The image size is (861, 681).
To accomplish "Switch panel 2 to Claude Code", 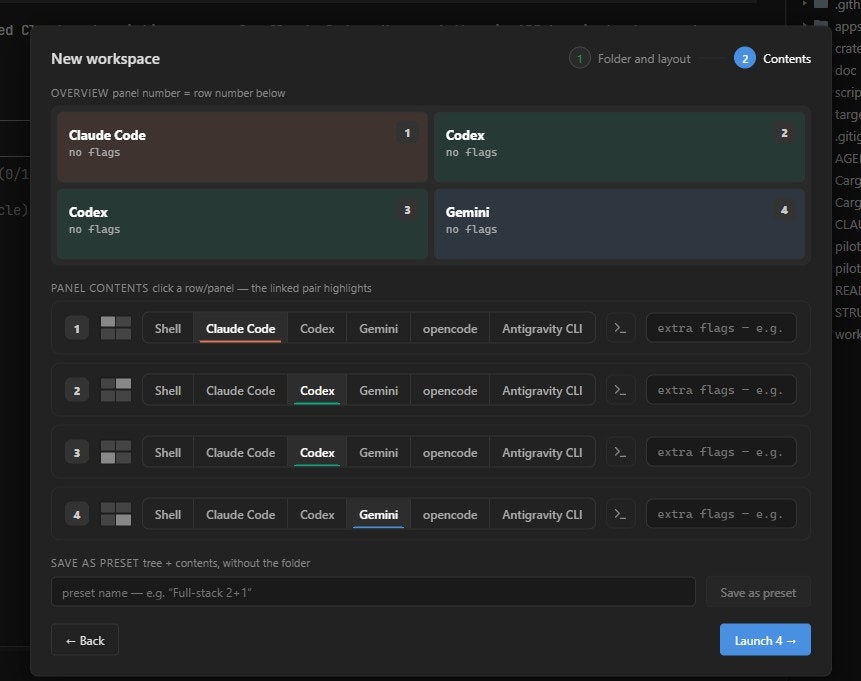I will pos(241,390).
